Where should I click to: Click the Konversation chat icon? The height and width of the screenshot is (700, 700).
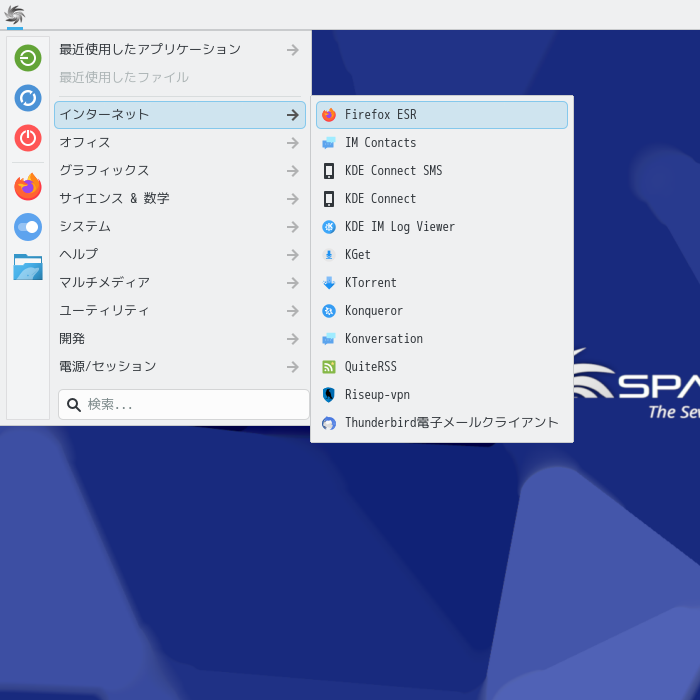(x=329, y=339)
